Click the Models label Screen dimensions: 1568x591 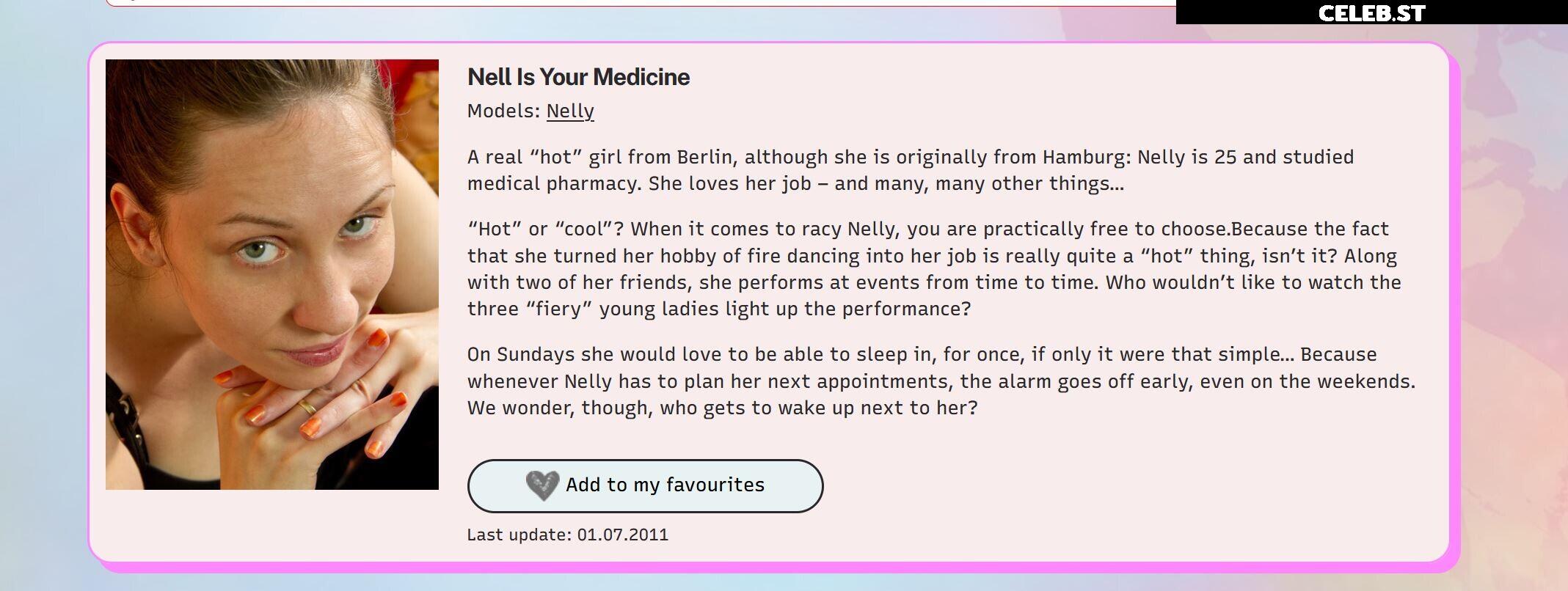pyautogui.click(x=504, y=111)
